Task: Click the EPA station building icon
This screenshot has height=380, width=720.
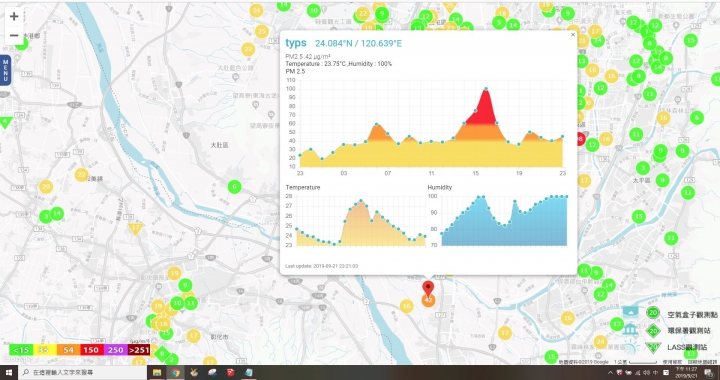Action: click(631, 330)
